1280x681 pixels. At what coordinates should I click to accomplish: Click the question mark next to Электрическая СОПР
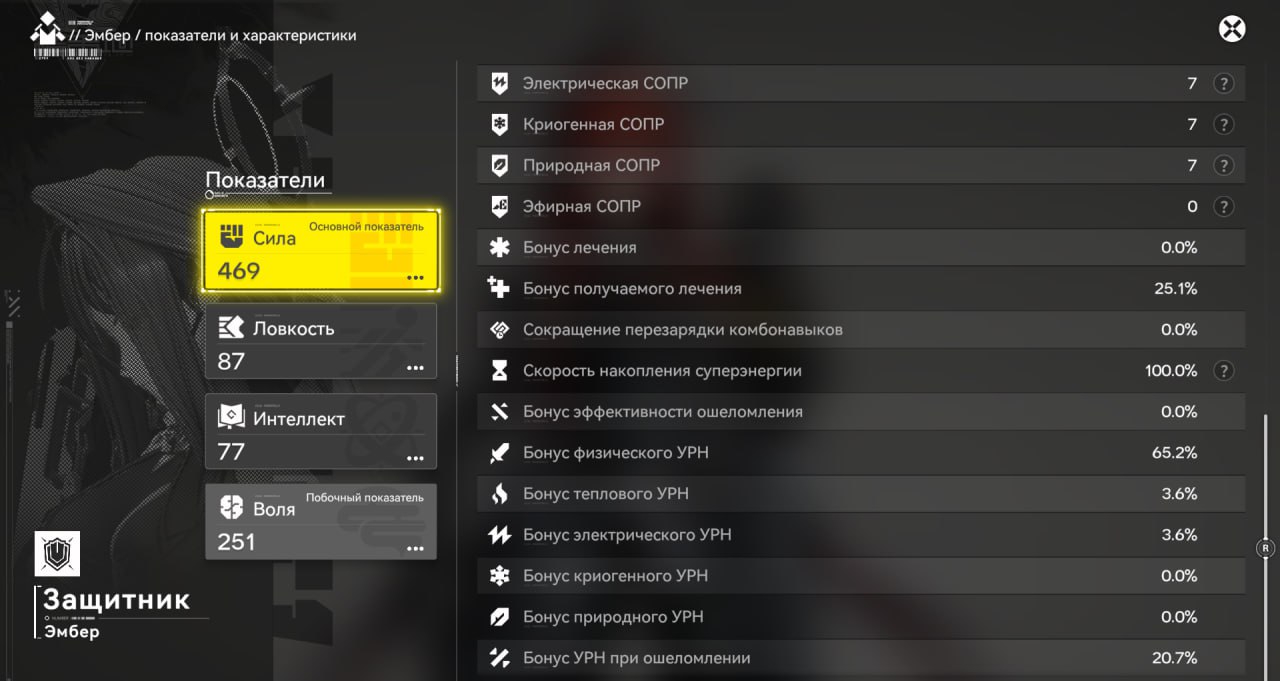1222,84
